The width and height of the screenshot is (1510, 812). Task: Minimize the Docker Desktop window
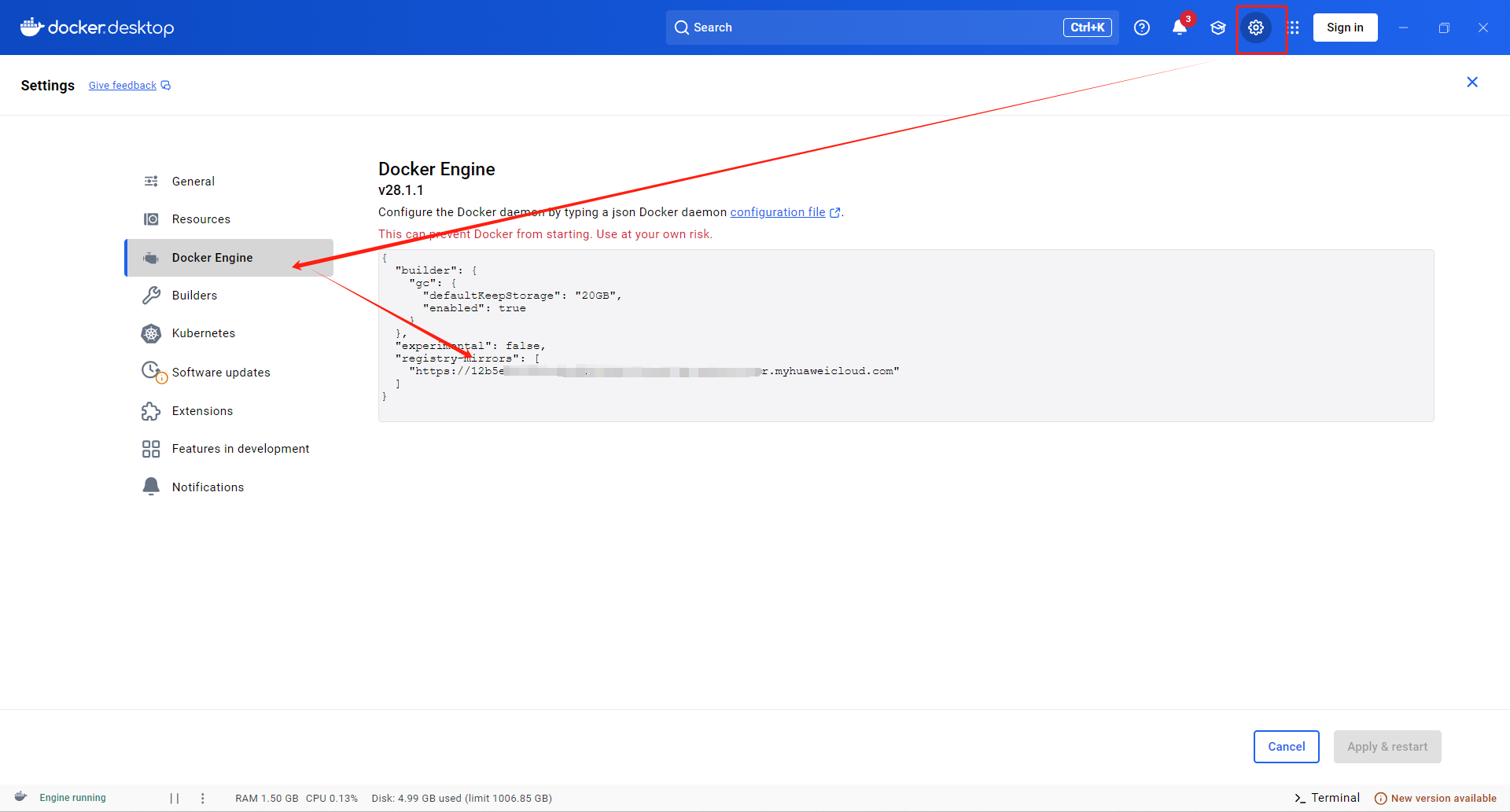[x=1403, y=28]
